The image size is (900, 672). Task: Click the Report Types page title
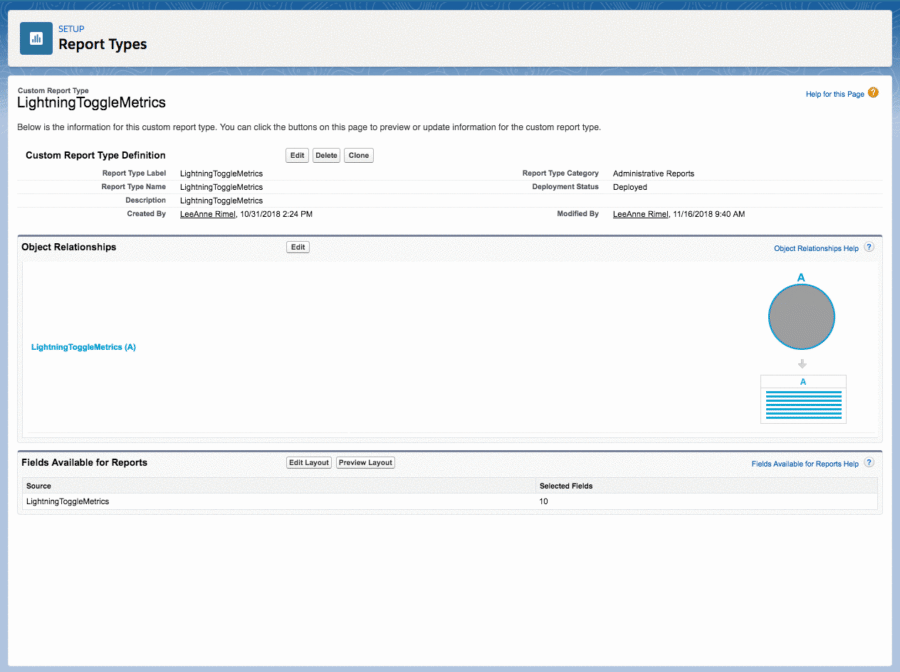click(x=103, y=44)
